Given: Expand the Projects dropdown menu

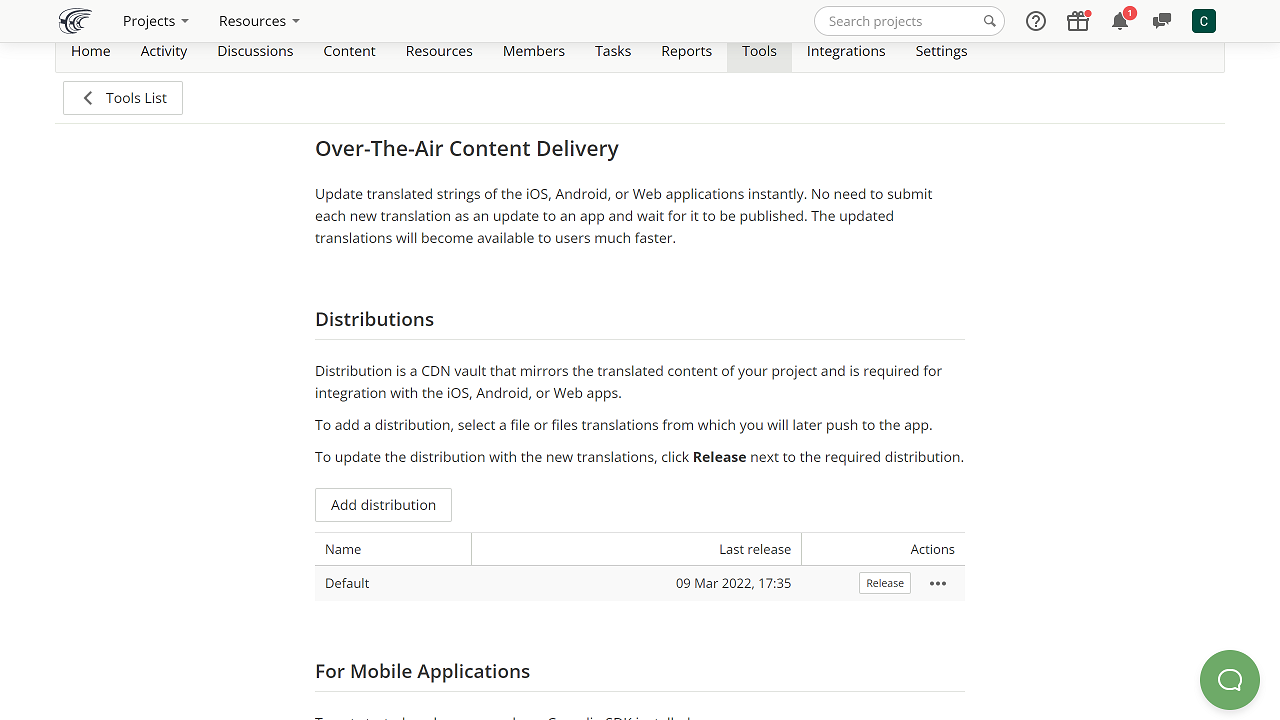Looking at the screenshot, I should click(x=155, y=21).
